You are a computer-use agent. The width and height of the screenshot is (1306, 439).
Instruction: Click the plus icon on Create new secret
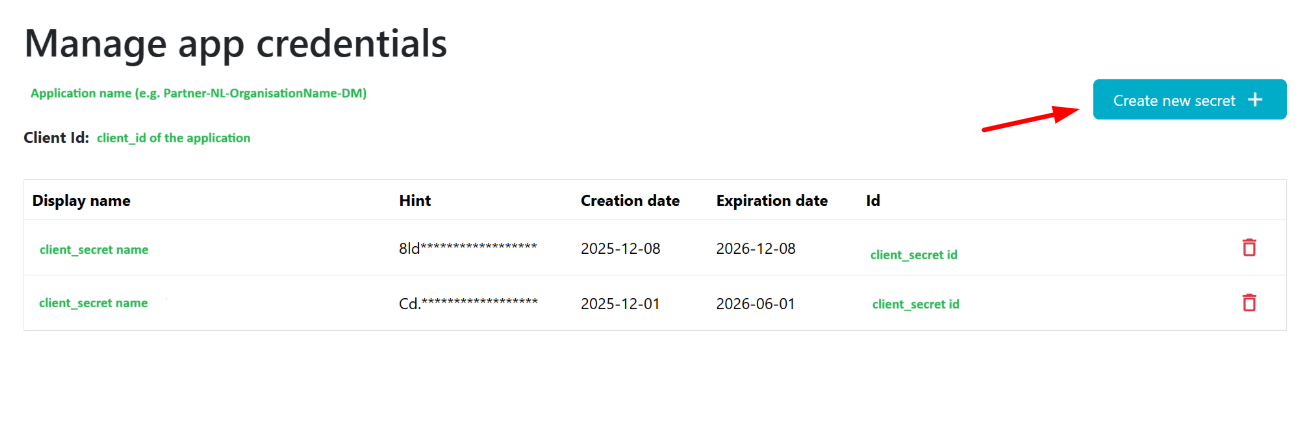pyautogui.click(x=1256, y=100)
